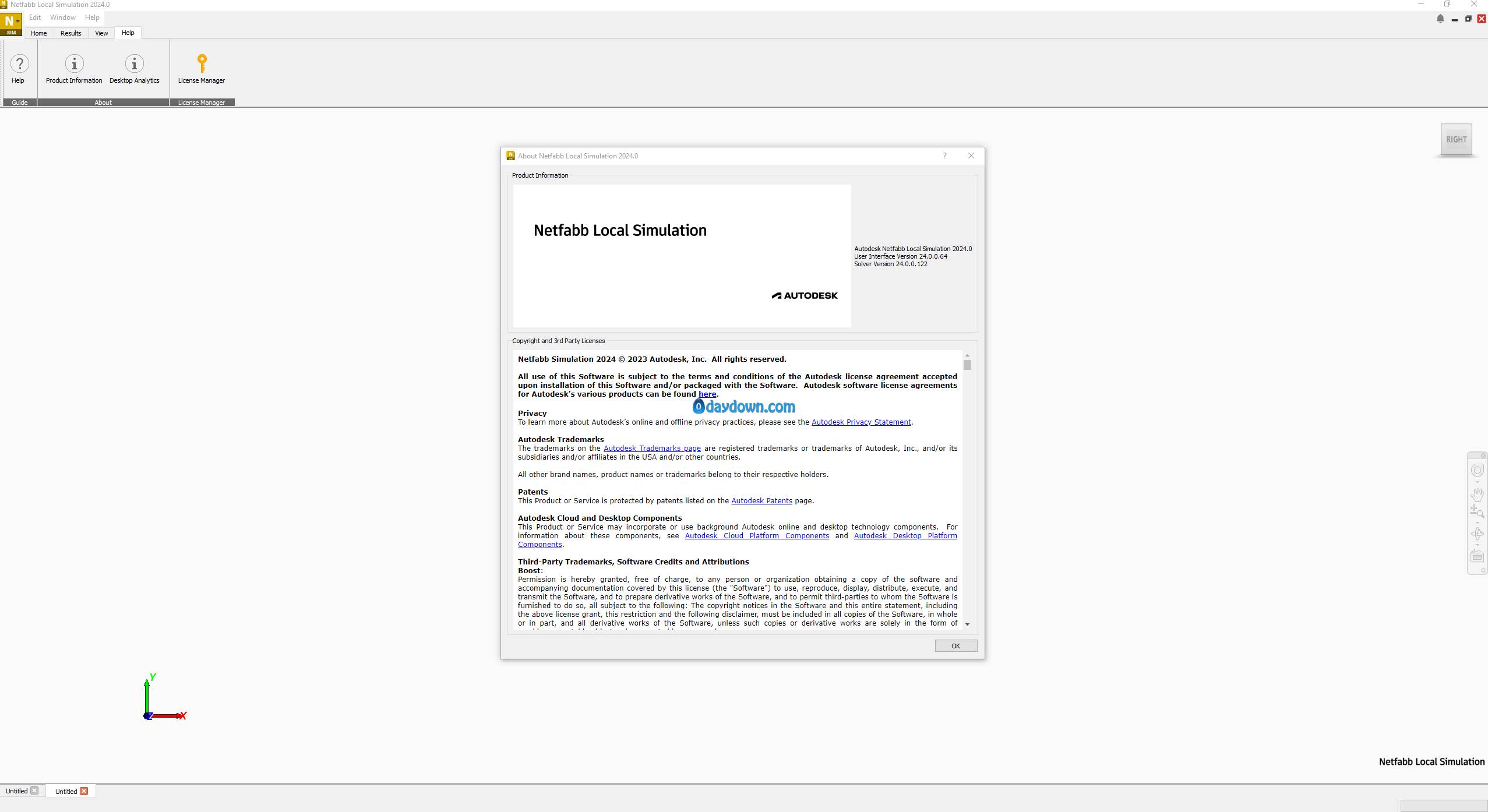Click OK in the About dialog

click(x=956, y=646)
